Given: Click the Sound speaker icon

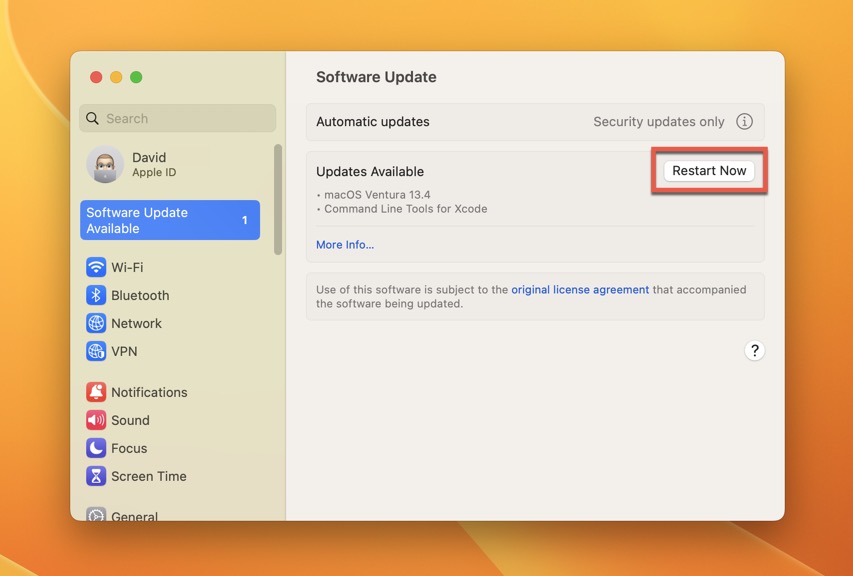Looking at the screenshot, I should coord(96,420).
